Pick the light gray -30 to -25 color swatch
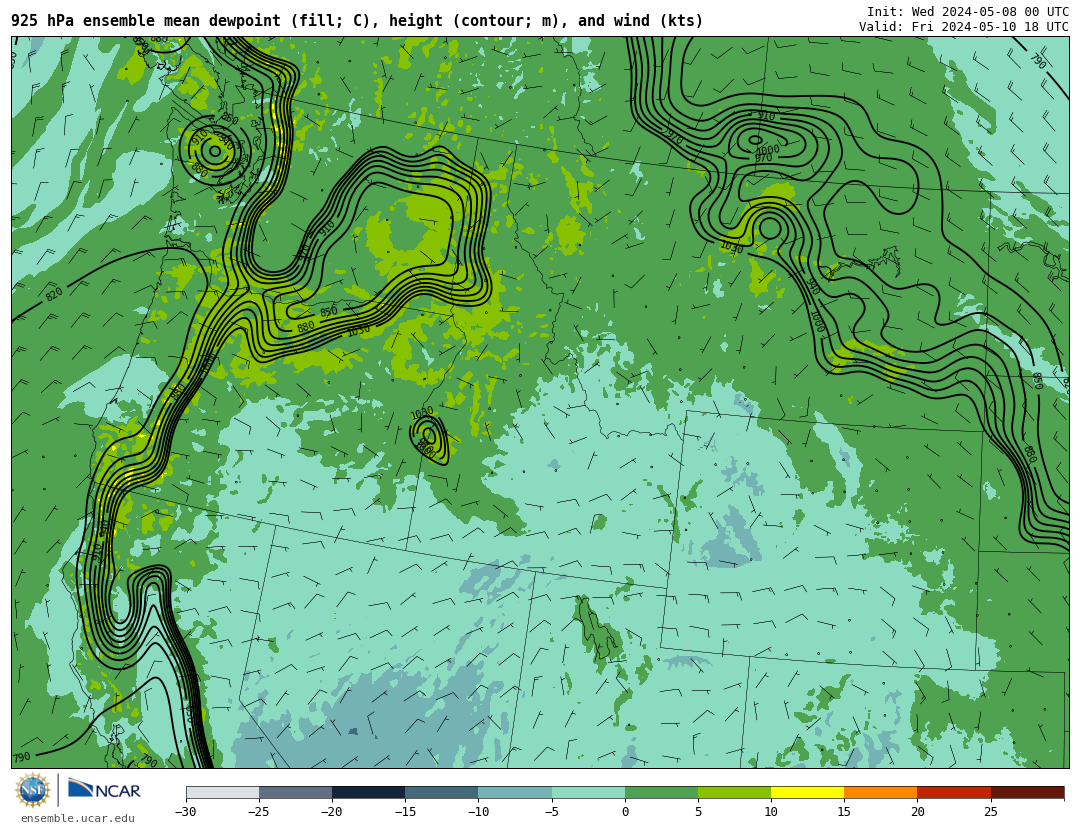Screen dimensions: 1080x831 click(222, 792)
